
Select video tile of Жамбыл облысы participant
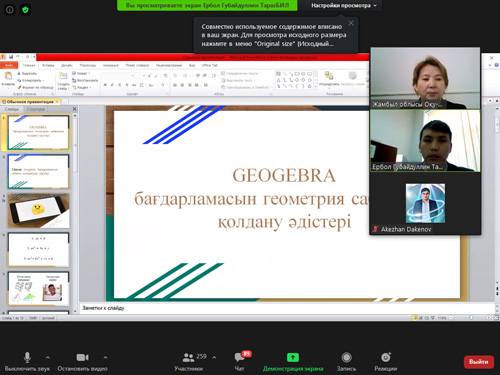(x=425, y=78)
